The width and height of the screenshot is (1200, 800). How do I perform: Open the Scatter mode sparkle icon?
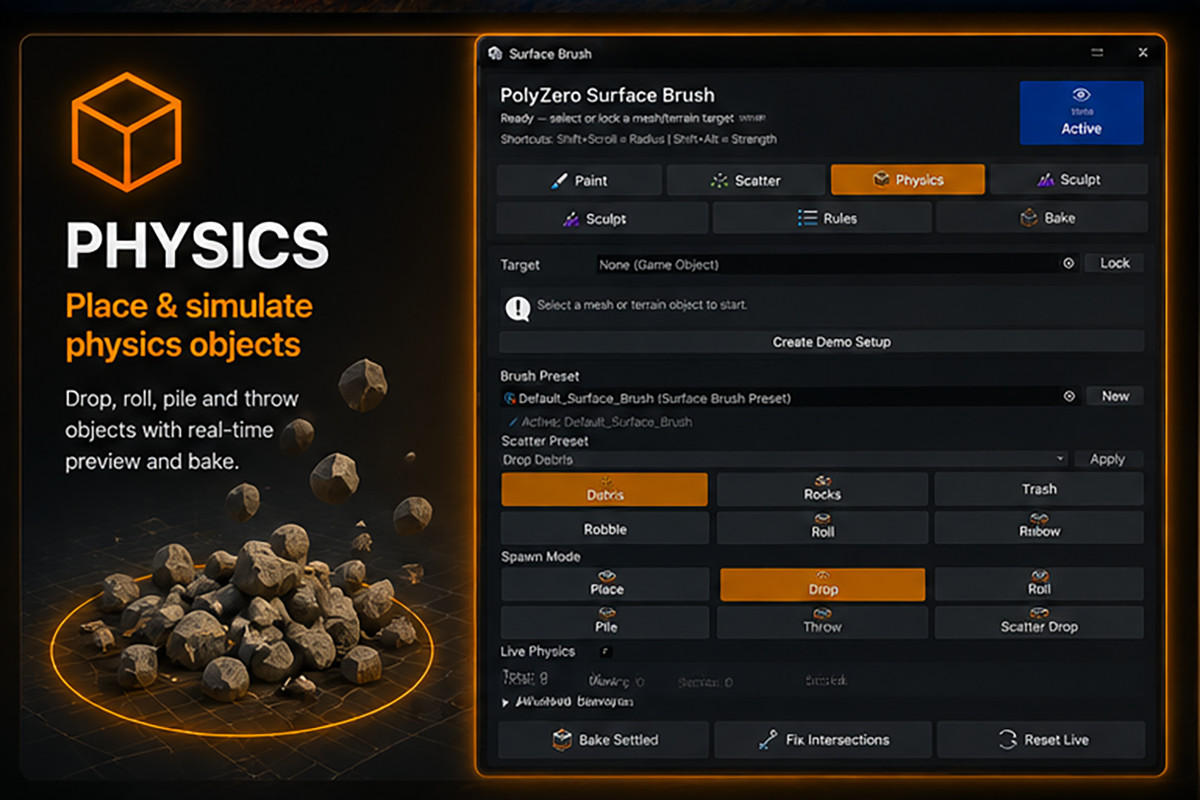click(719, 181)
